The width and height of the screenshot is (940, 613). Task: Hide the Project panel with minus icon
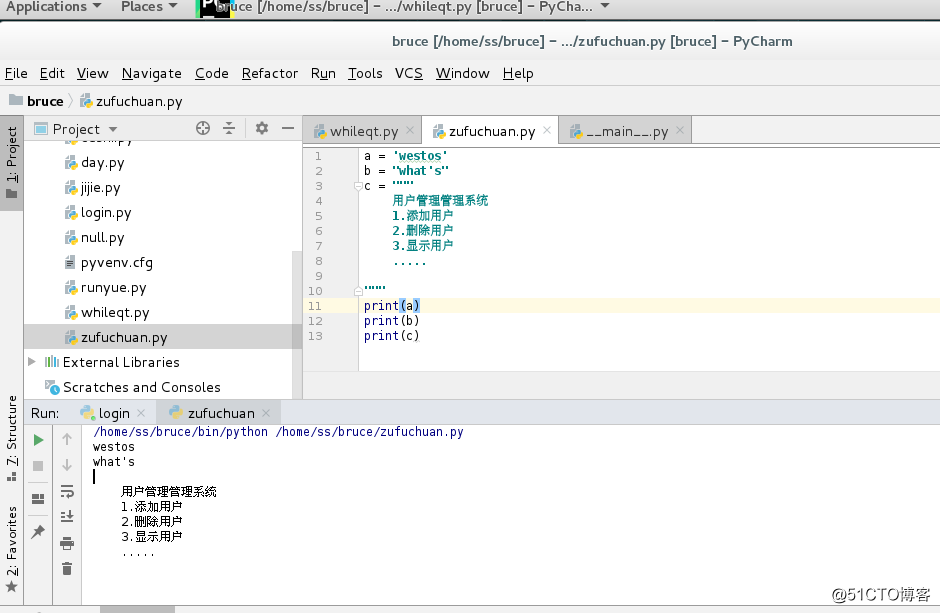[288, 128]
